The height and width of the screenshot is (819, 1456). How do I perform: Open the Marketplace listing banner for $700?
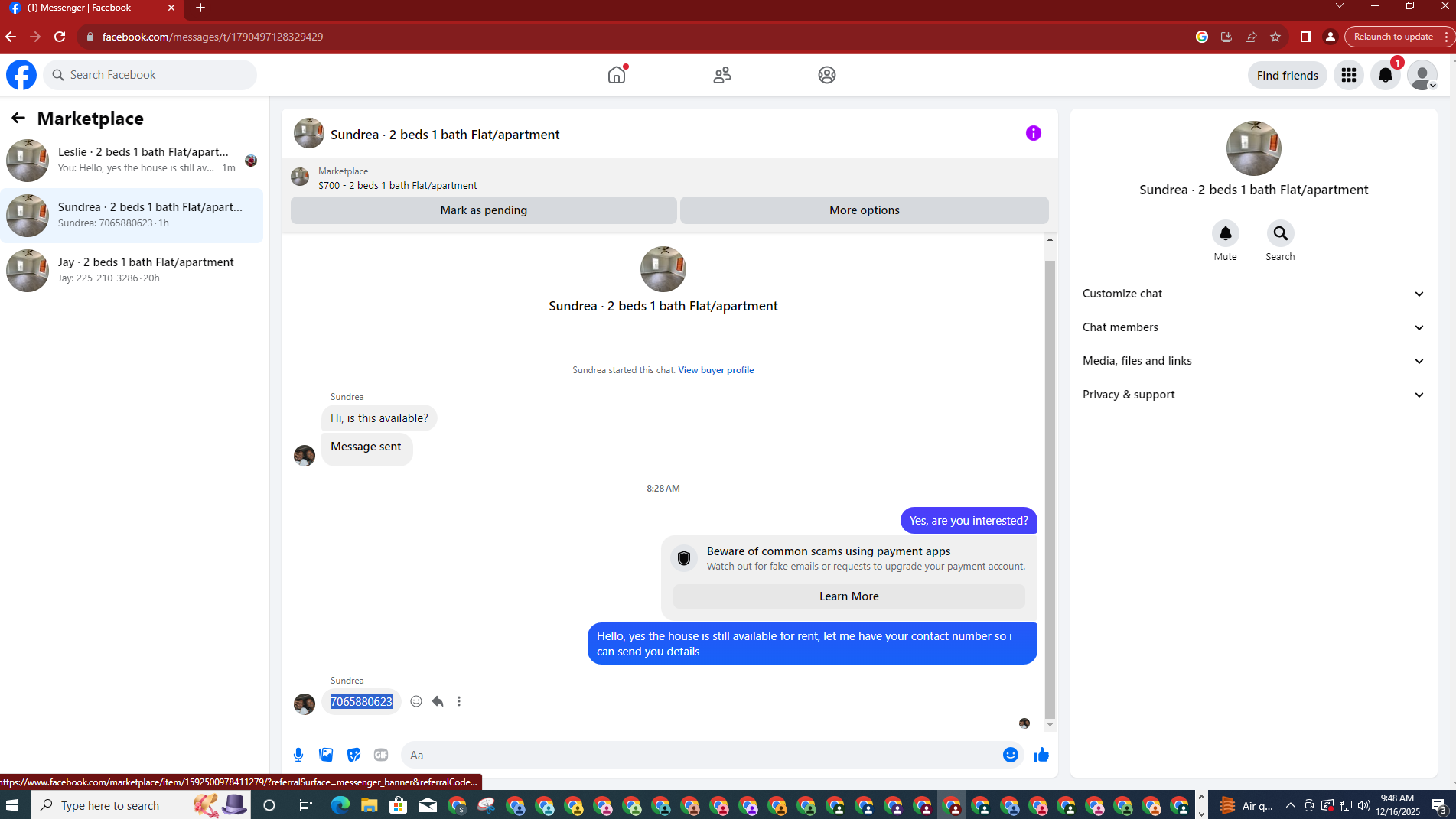[x=669, y=178]
